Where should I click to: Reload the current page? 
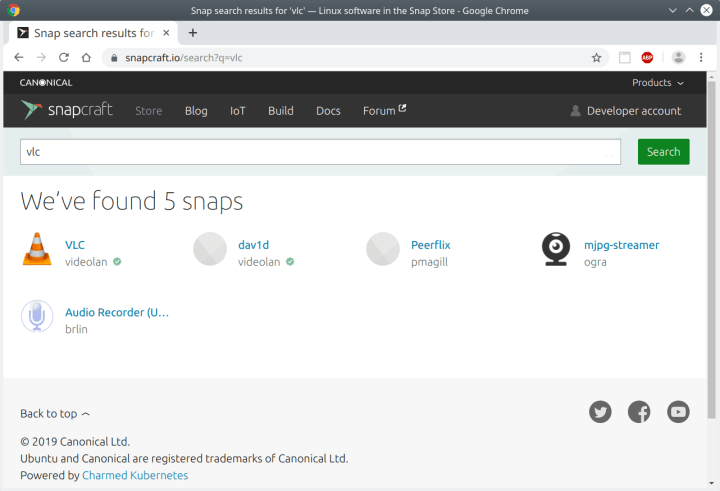tap(64, 57)
